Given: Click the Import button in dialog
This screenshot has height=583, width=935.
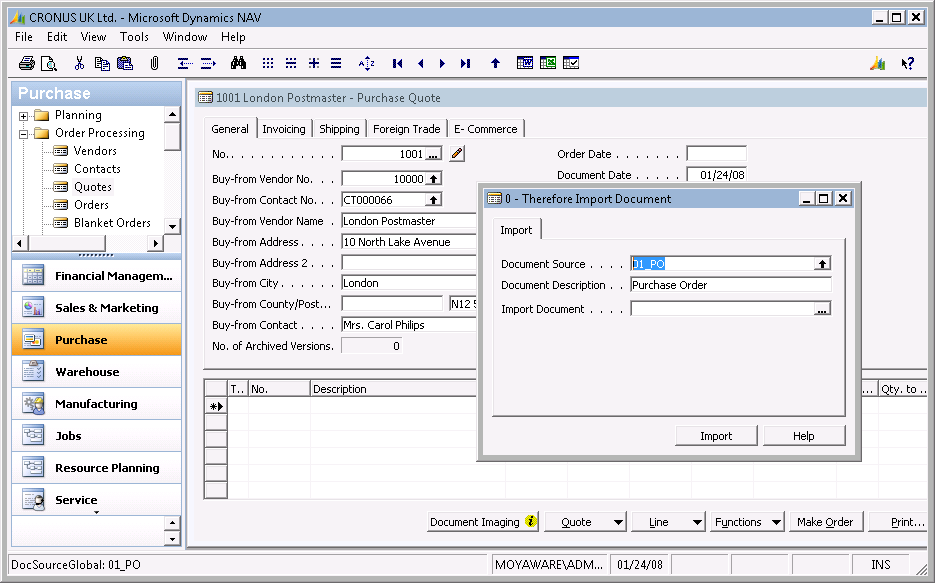Looking at the screenshot, I should [716, 436].
